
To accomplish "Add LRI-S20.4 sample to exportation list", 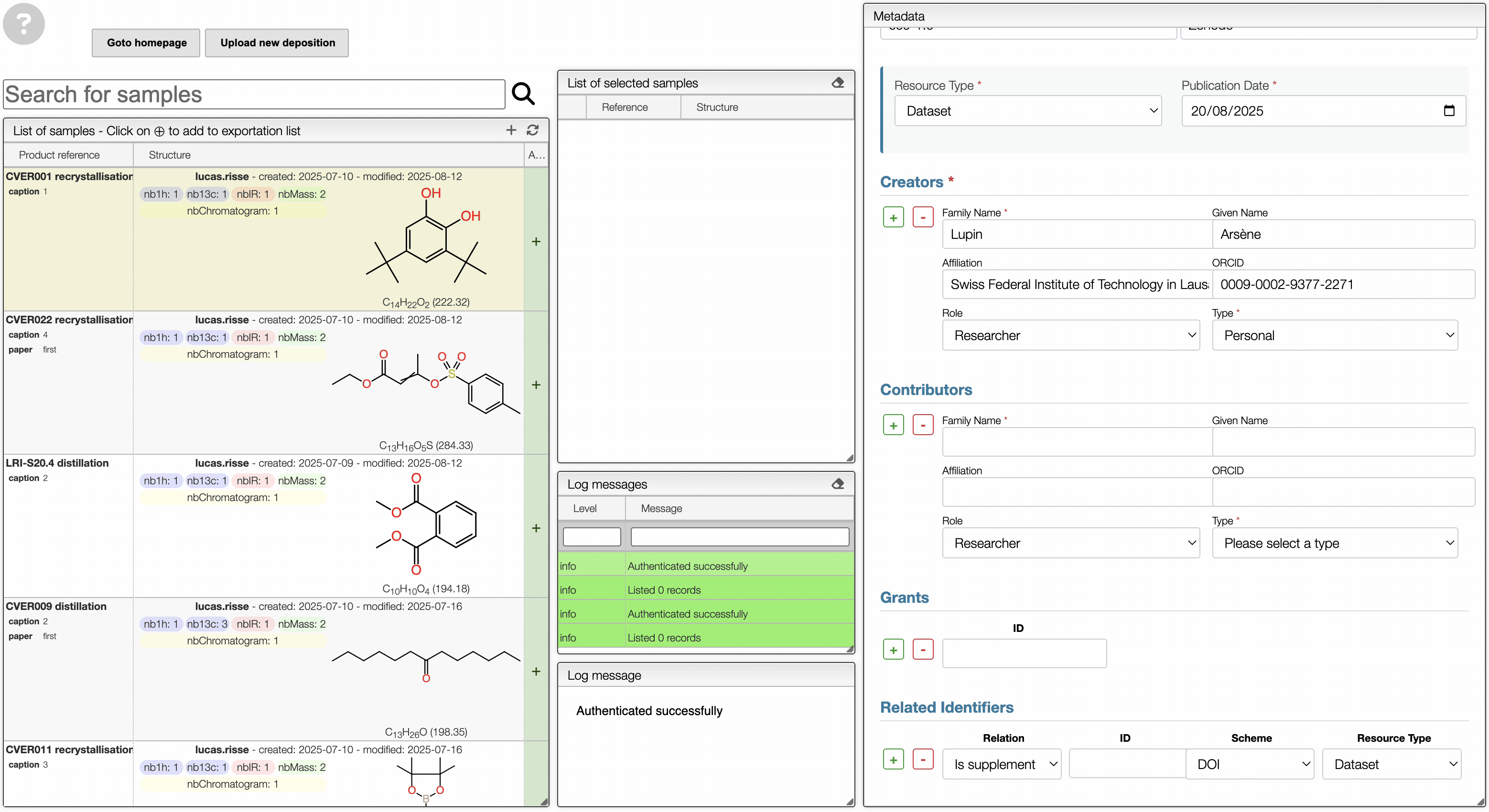I will [536, 528].
